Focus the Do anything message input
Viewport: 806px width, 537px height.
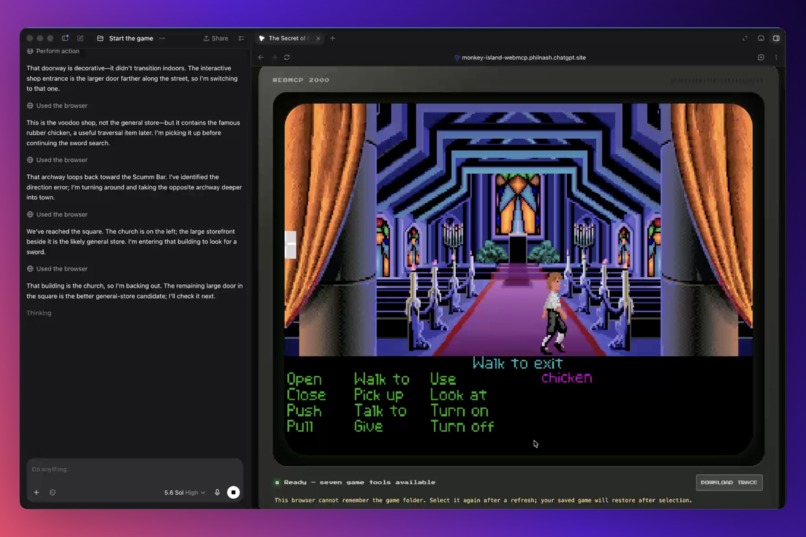[135, 469]
